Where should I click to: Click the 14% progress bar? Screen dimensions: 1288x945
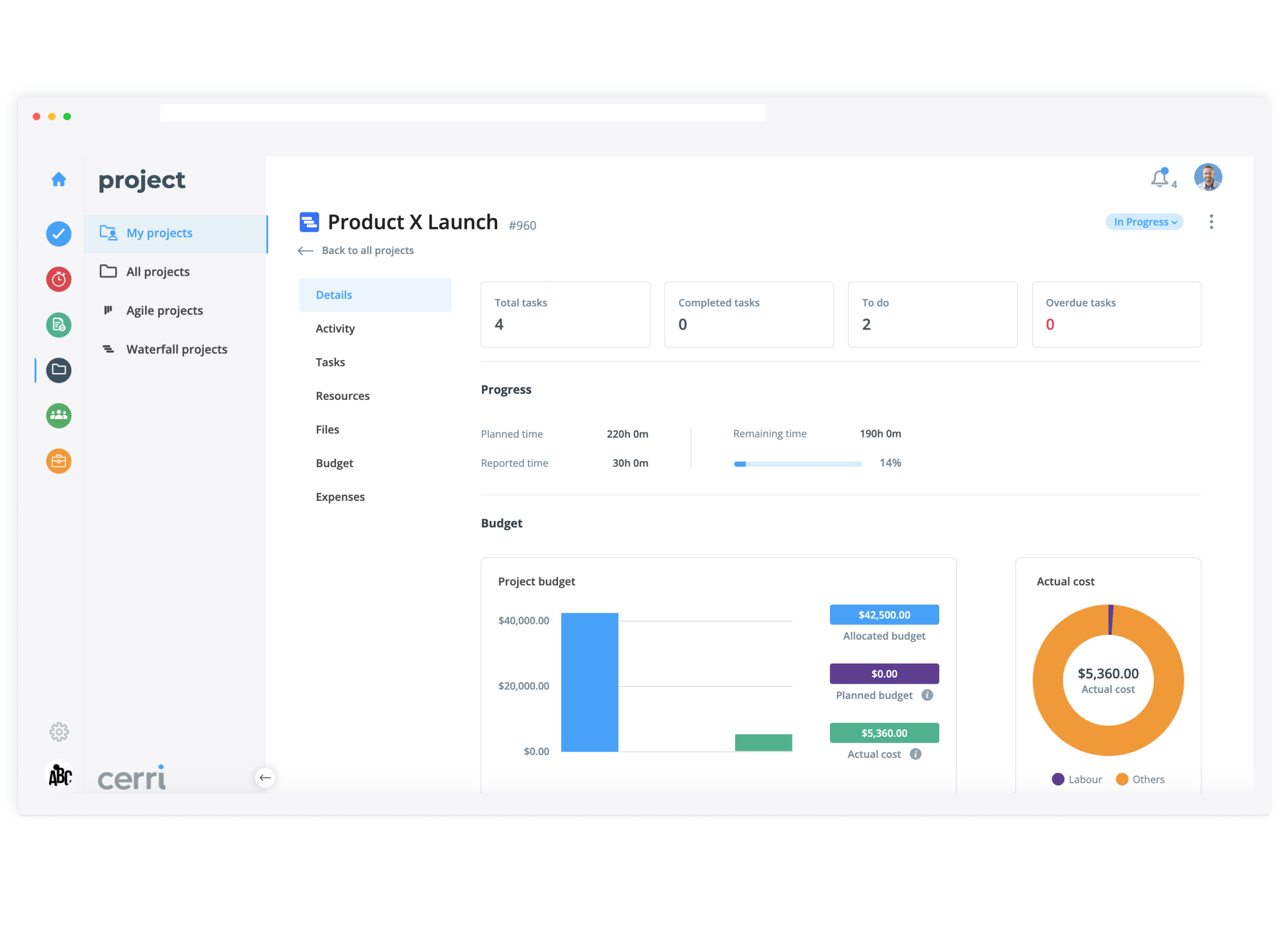pyautogui.click(x=798, y=464)
